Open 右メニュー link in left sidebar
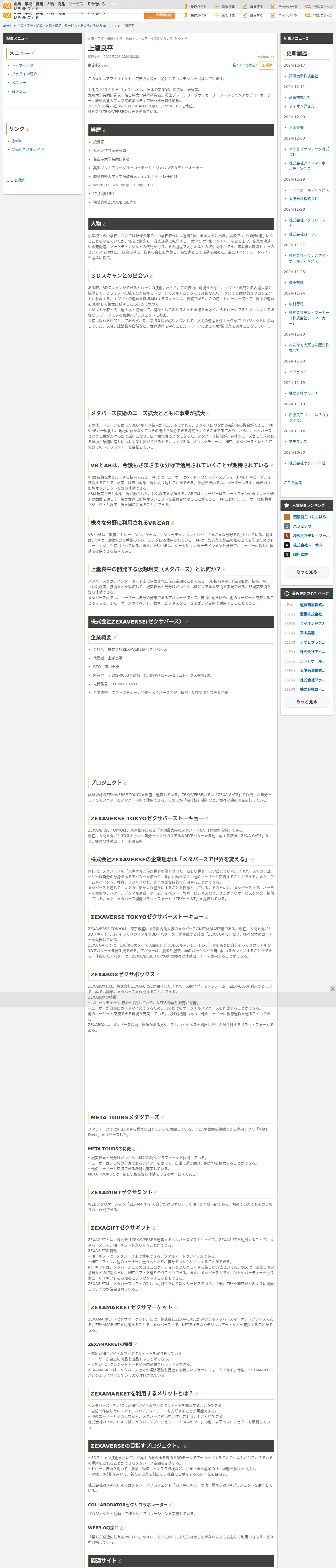Viewport: 336px width, 1568px height. pos(21,91)
